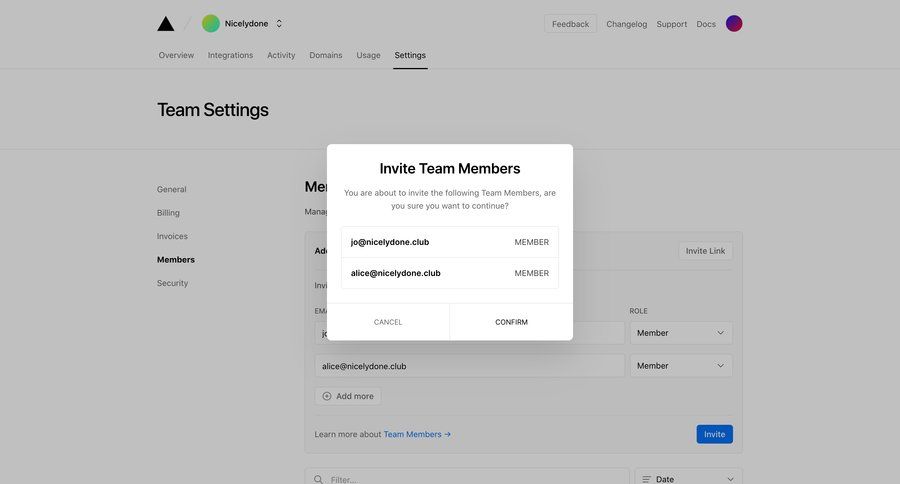Image resolution: width=900 pixels, height=484 pixels.
Task: Switch to the Usage tab
Action: tap(368, 55)
